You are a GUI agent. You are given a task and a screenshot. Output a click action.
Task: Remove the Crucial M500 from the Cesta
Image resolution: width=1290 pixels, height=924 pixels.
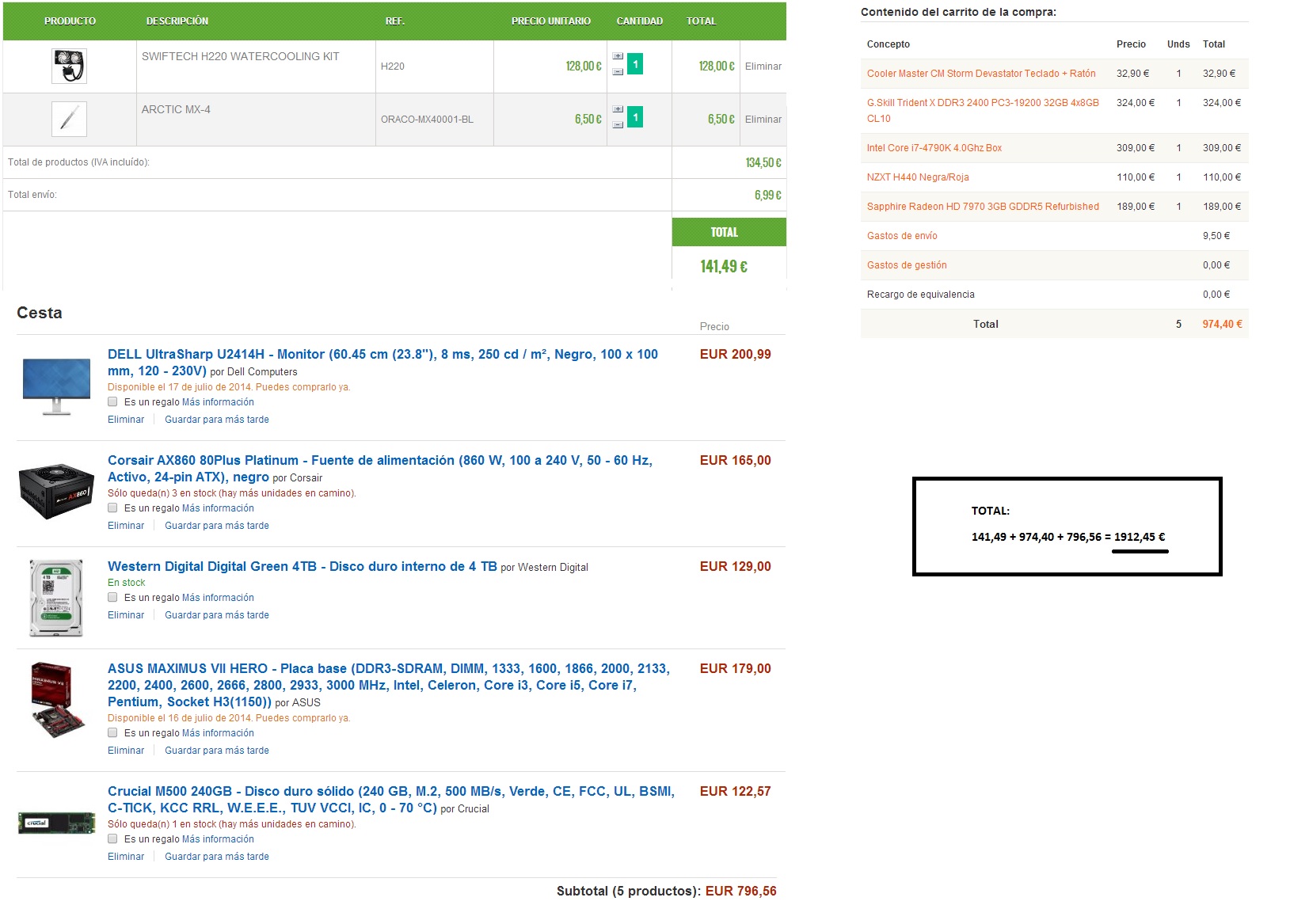point(126,857)
